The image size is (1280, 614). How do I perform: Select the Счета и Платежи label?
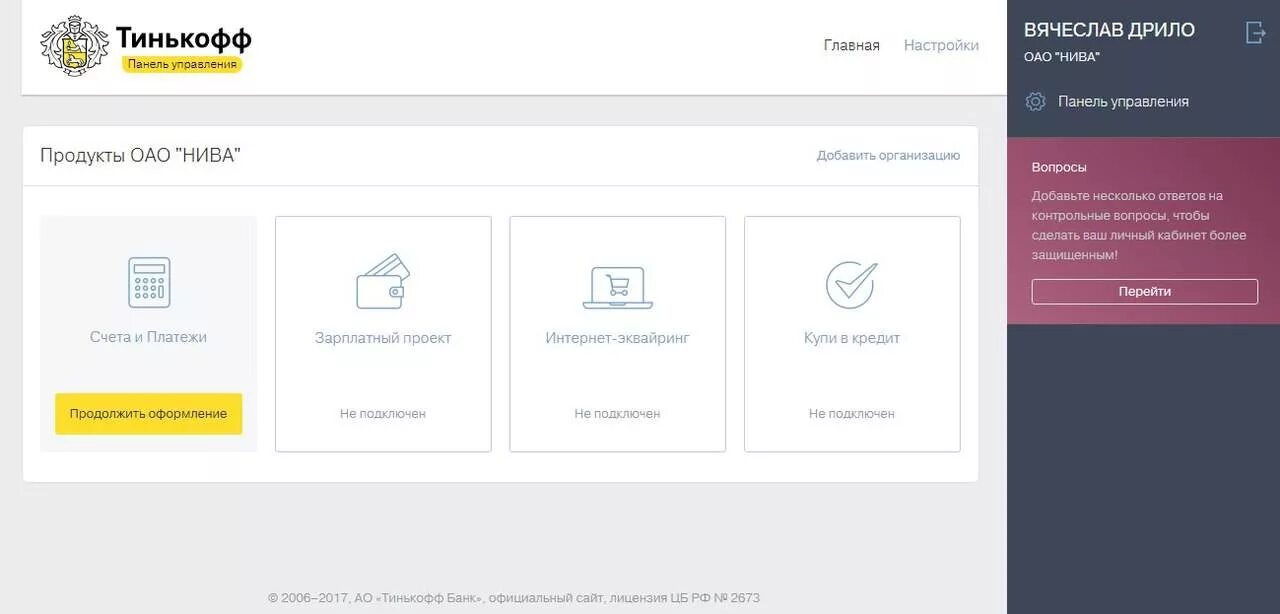pyautogui.click(x=148, y=337)
